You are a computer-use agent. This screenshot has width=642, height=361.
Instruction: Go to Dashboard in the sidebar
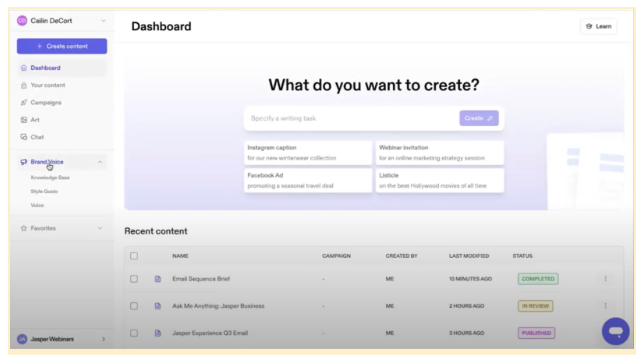pyautogui.click(x=62, y=68)
